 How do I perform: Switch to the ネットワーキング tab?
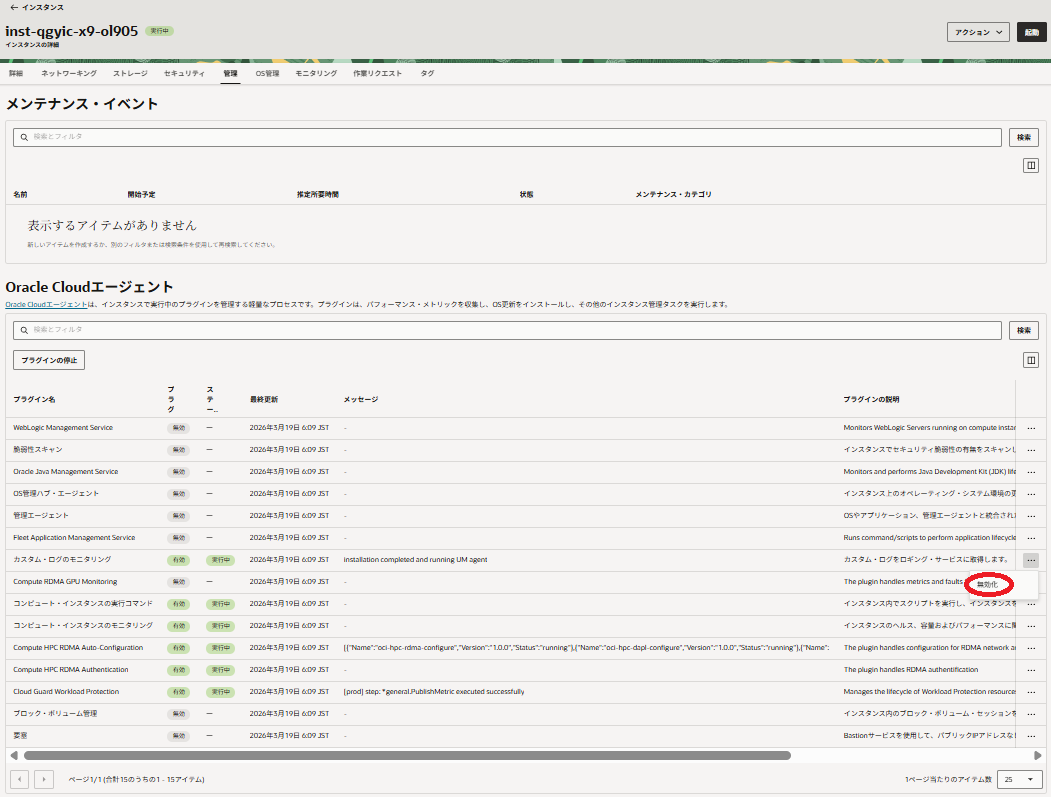(x=69, y=73)
